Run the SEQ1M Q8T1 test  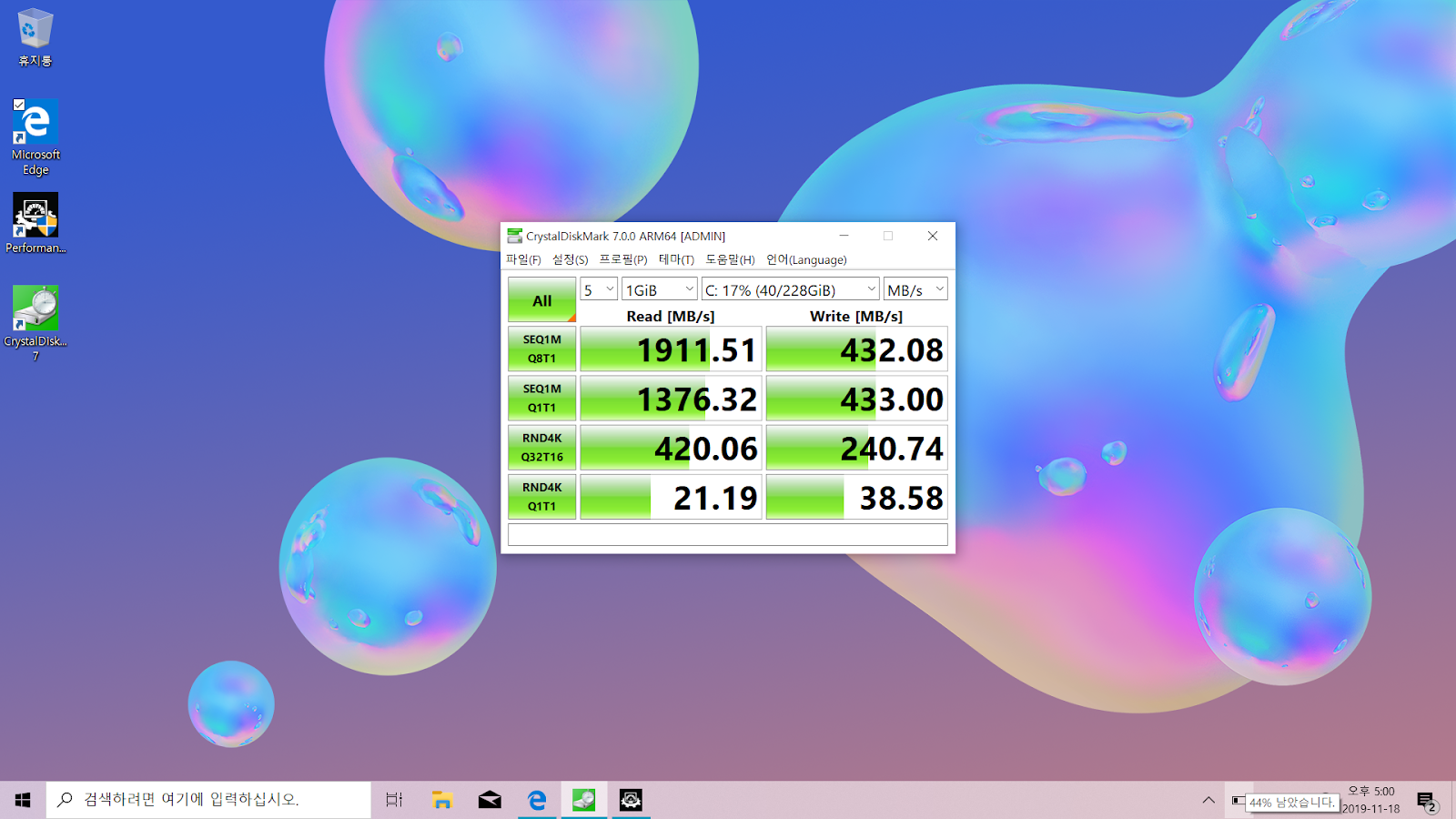[x=541, y=349]
